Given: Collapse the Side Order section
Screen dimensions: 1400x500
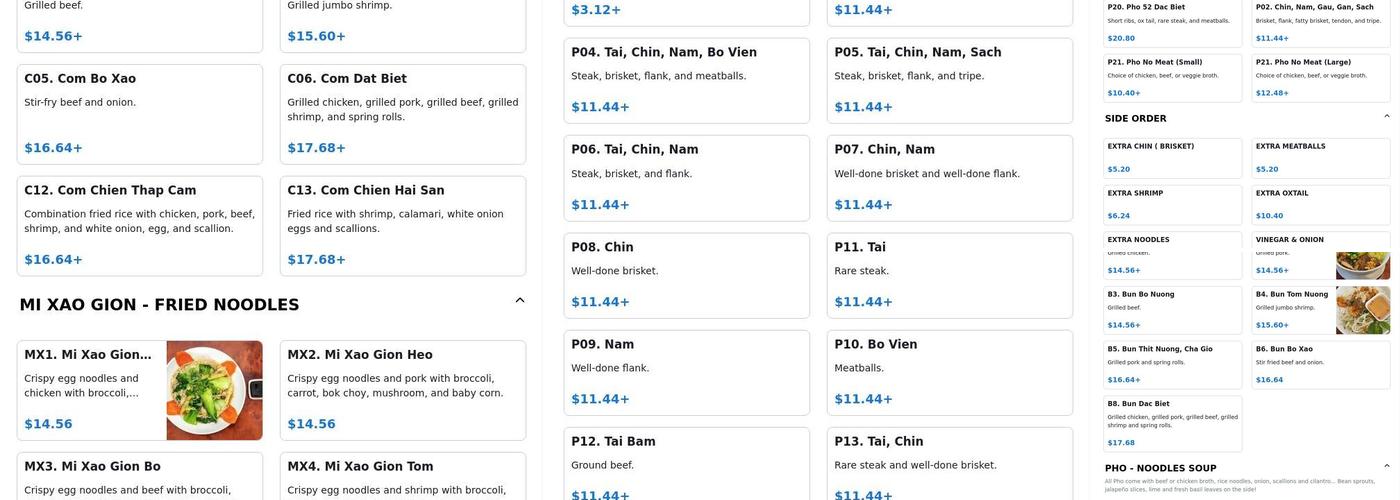Looking at the screenshot, I should click(1386, 117).
